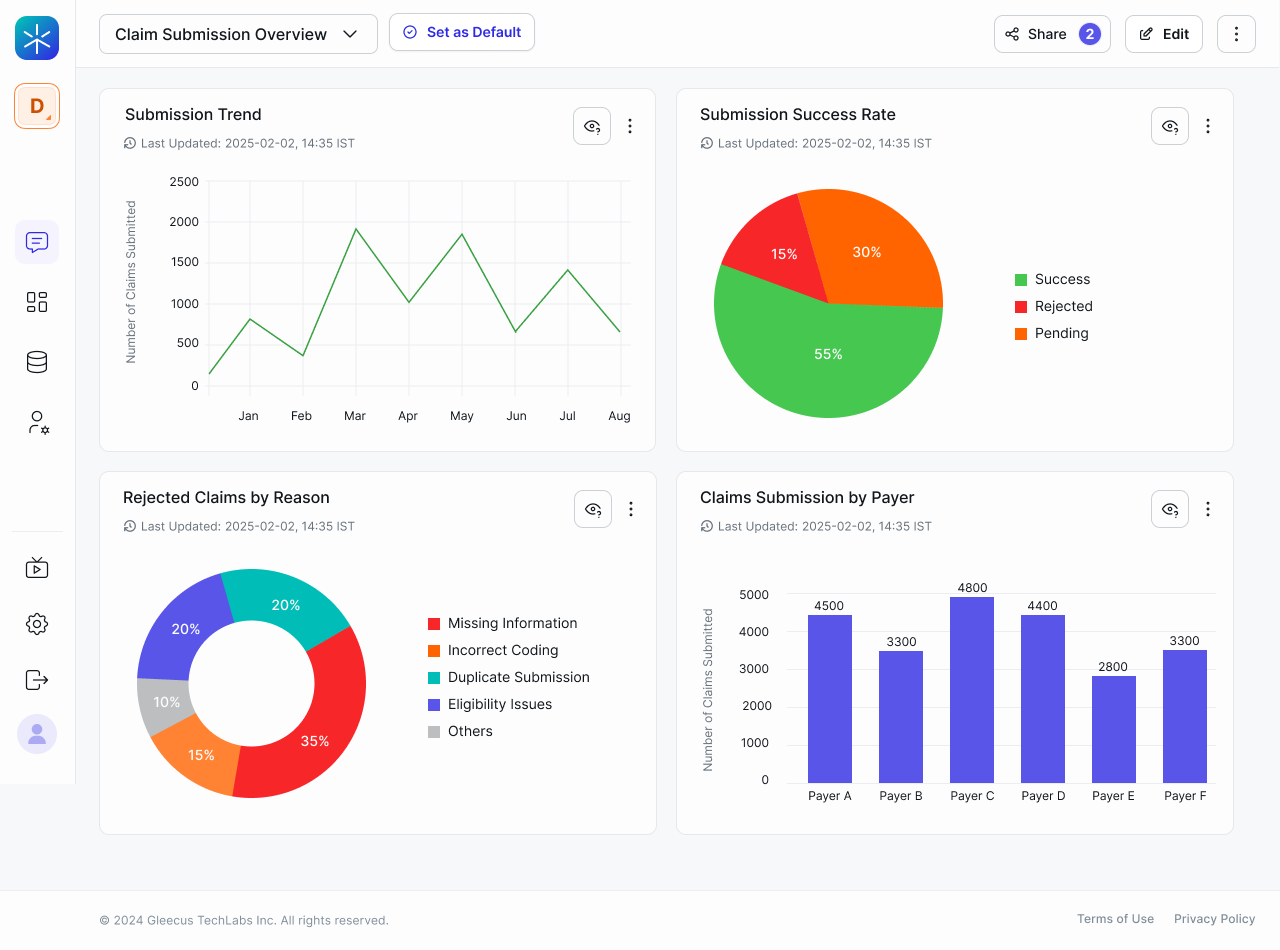Open the workspace switcher labeled D
The image size is (1280, 950).
coord(37,106)
